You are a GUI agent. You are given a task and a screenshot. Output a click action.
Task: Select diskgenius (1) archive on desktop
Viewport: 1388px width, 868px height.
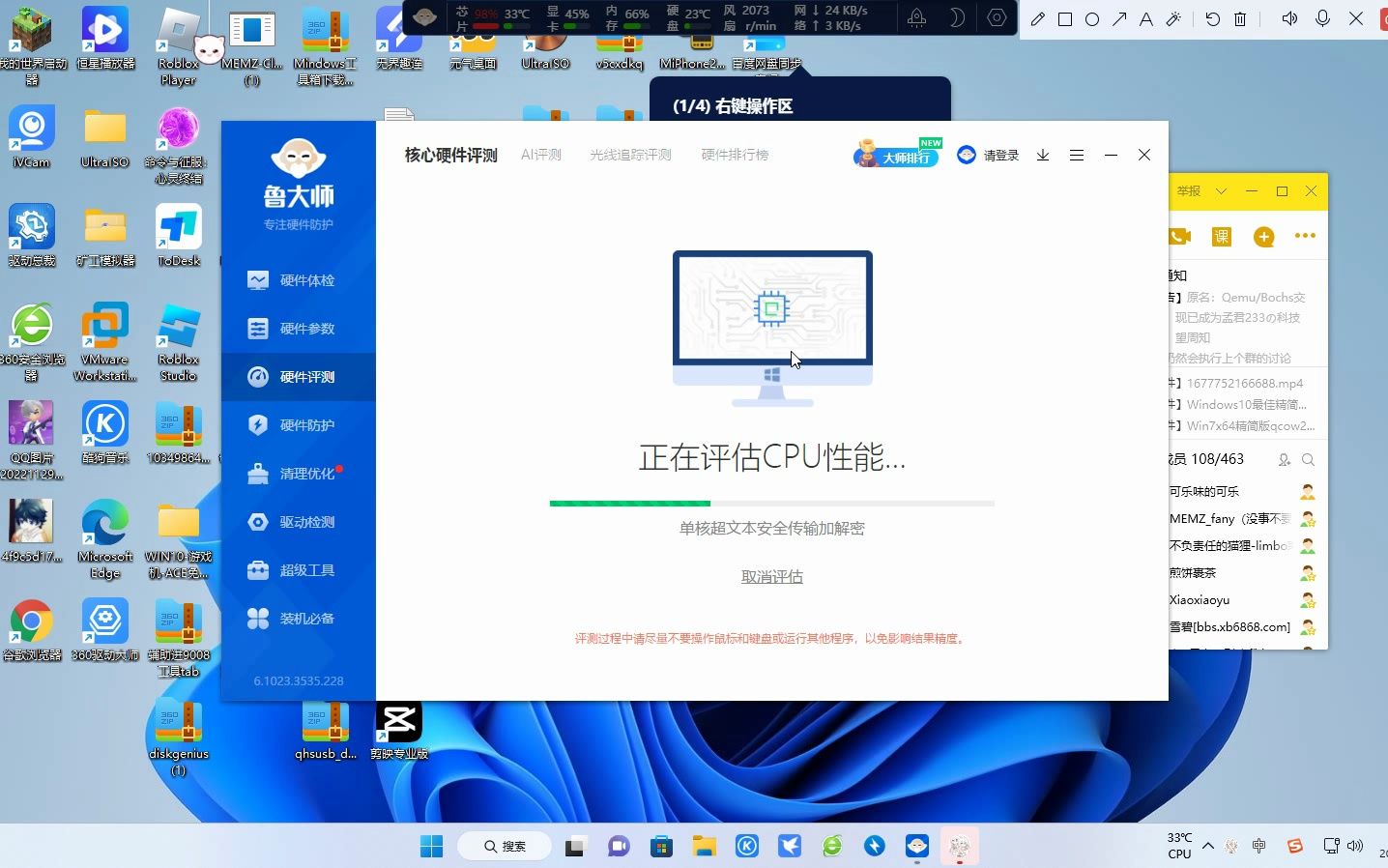pos(179,738)
